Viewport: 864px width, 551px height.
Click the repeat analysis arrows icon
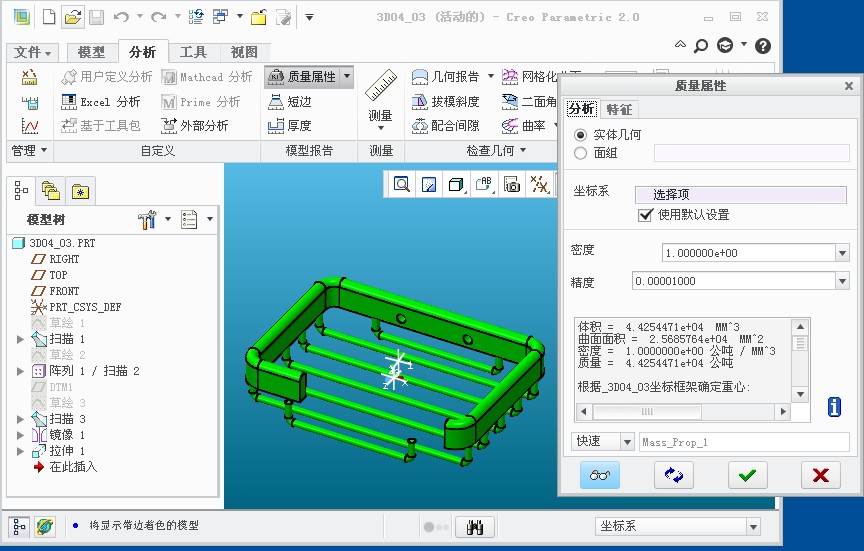[x=673, y=476]
